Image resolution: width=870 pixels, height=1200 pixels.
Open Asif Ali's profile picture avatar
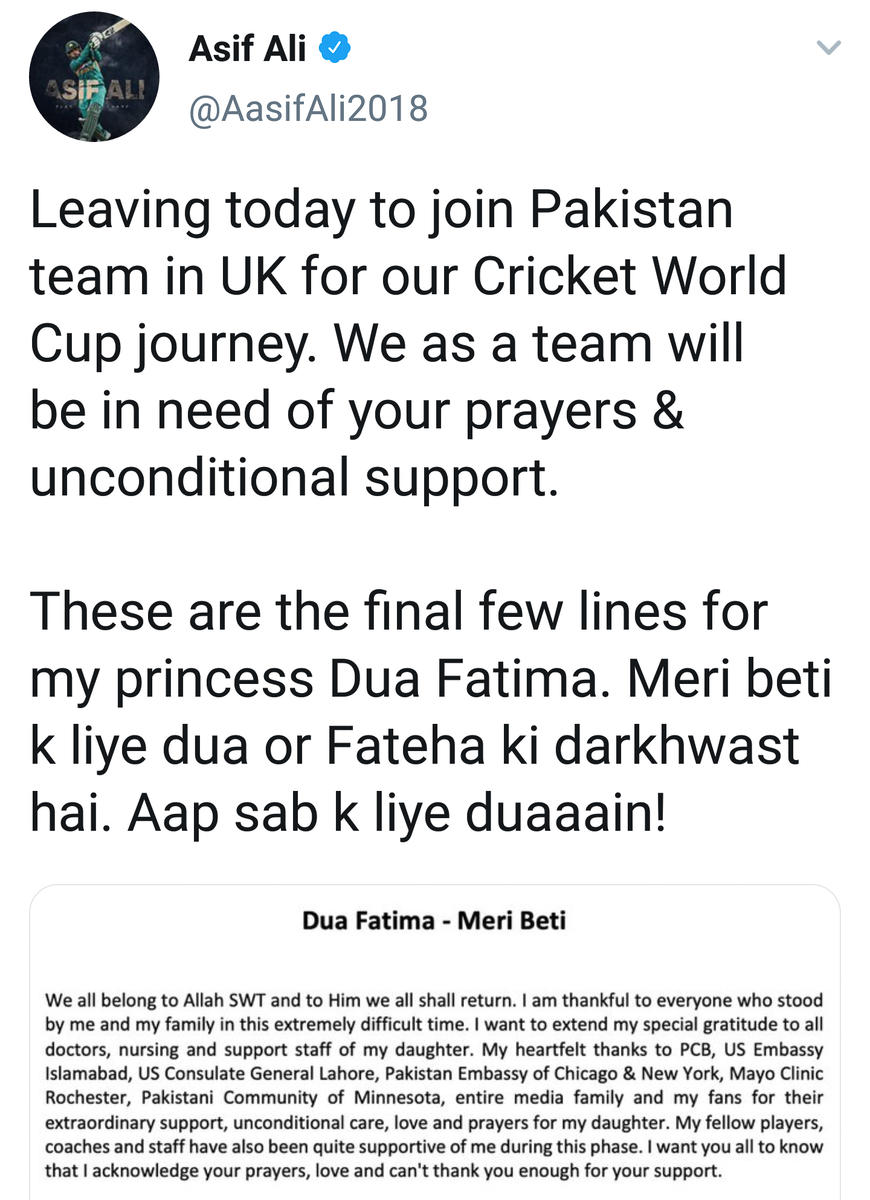click(x=94, y=78)
